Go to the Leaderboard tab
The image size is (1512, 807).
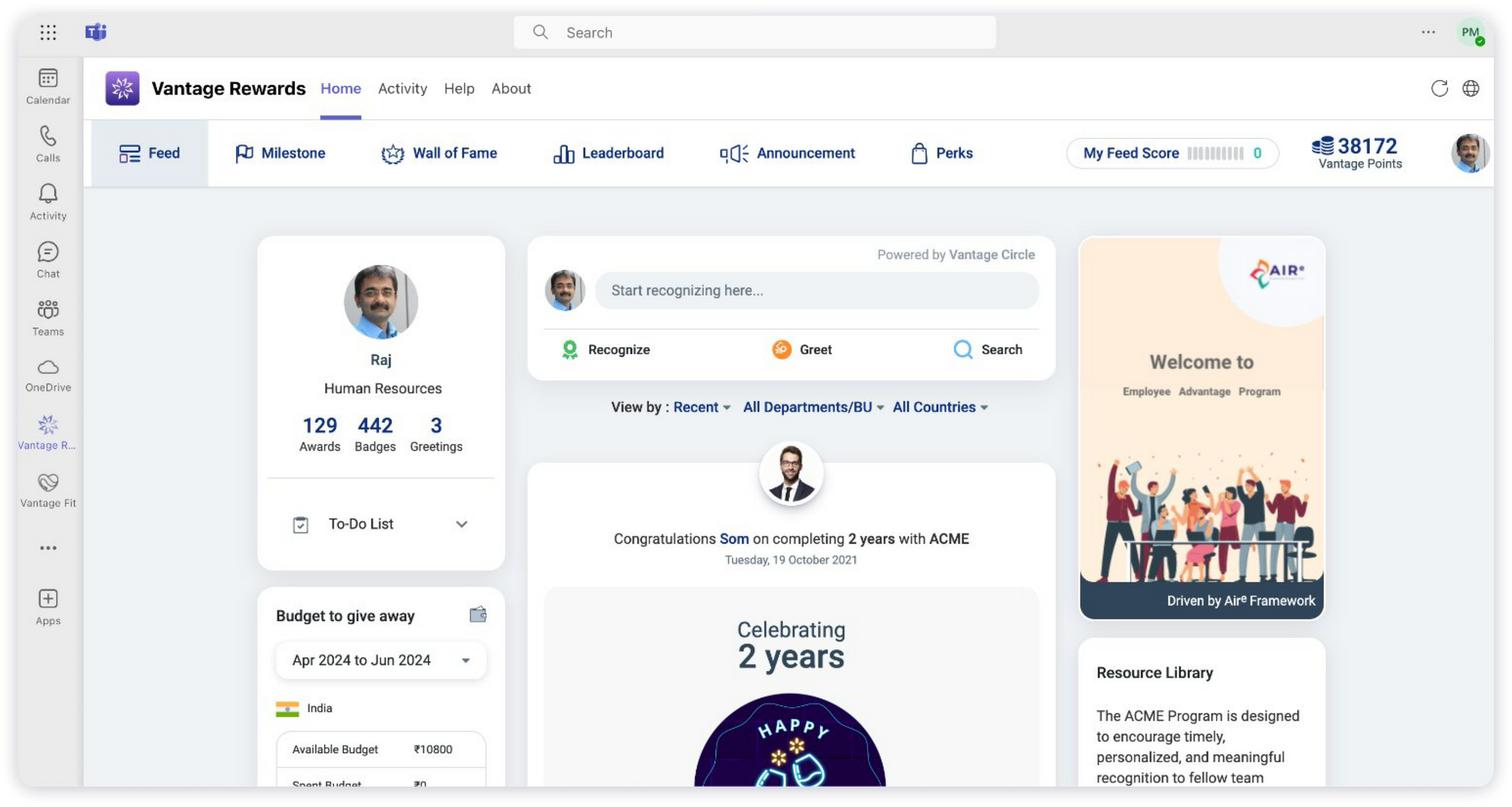pos(609,154)
